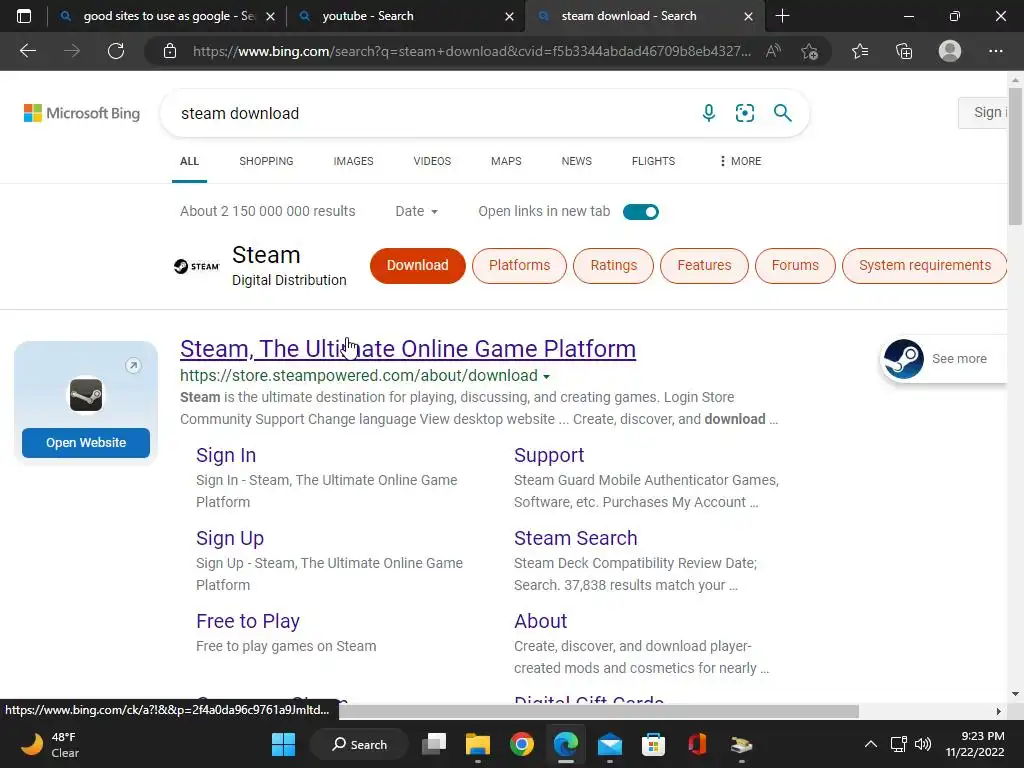This screenshot has height=768, width=1024.
Task: Click the System requirements pill button
Action: coord(924,266)
